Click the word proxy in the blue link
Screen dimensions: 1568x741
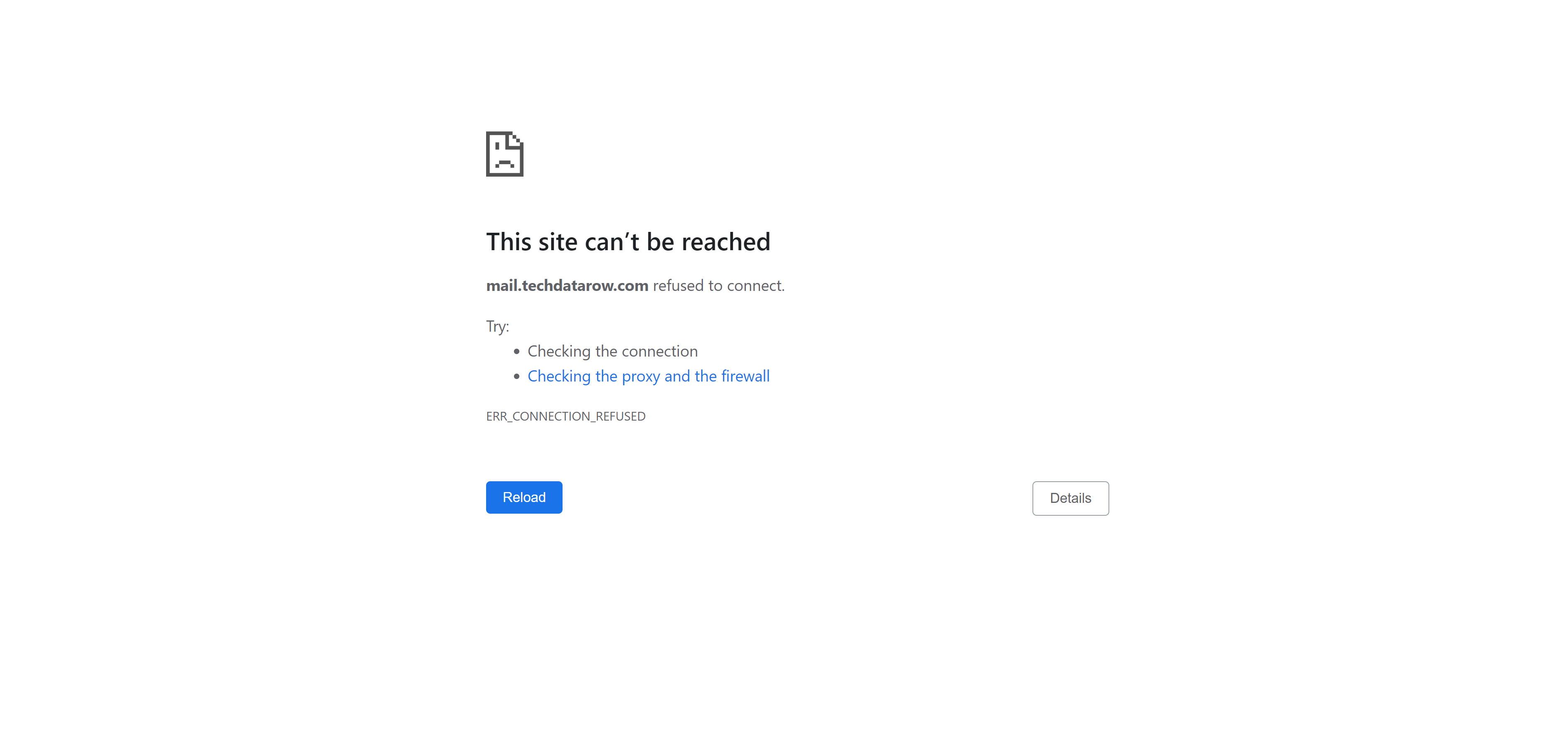pyautogui.click(x=641, y=377)
